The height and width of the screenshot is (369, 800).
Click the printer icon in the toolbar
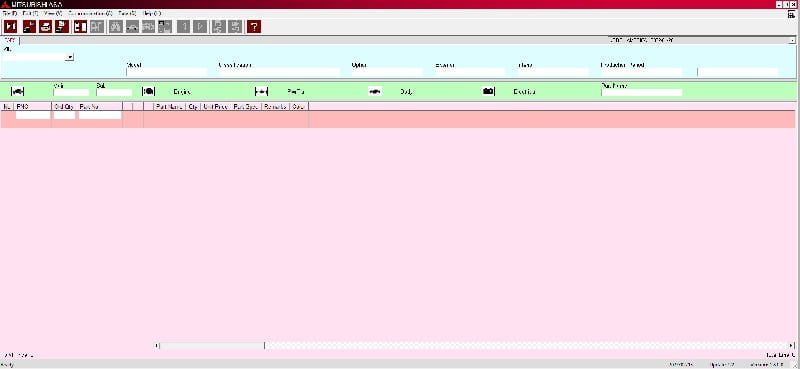tap(46, 27)
